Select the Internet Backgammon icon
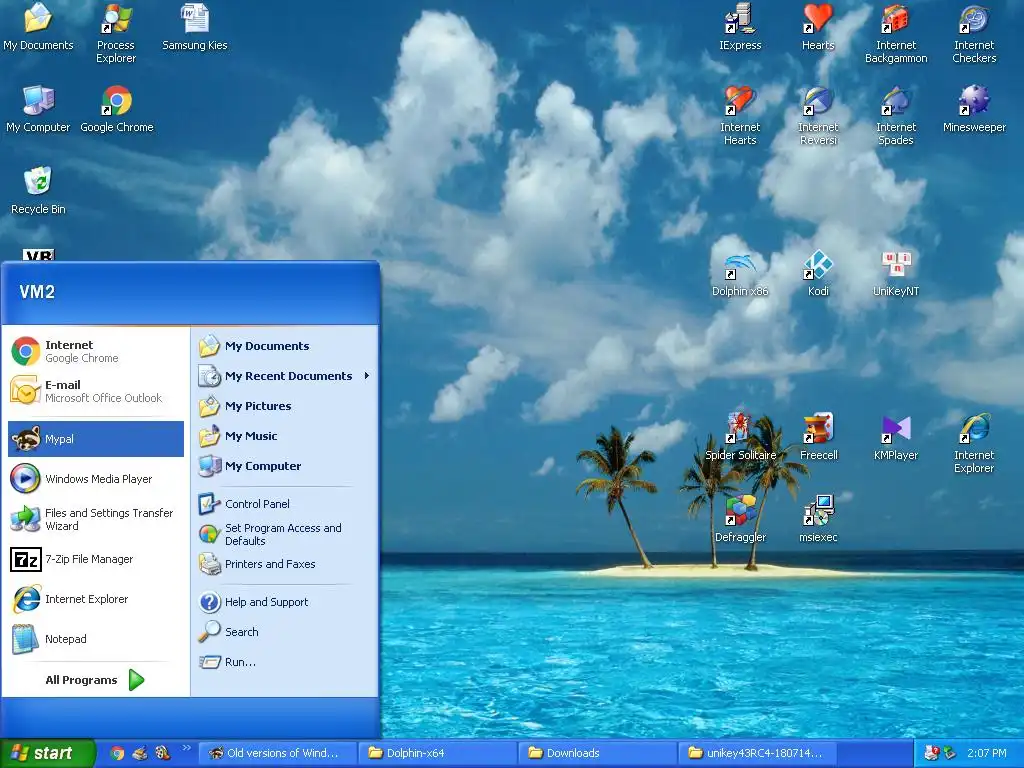Image resolution: width=1024 pixels, height=768 pixels. (x=896, y=34)
